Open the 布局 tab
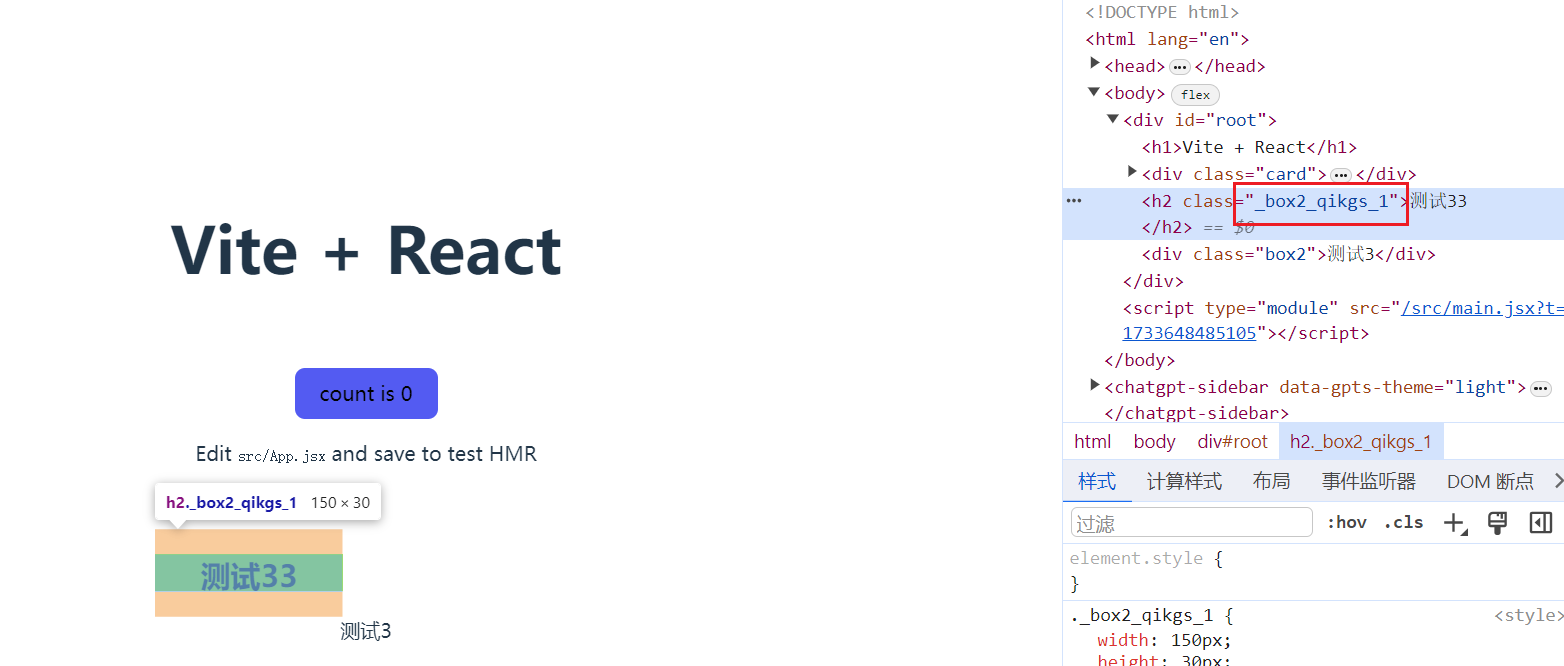 point(1271,481)
